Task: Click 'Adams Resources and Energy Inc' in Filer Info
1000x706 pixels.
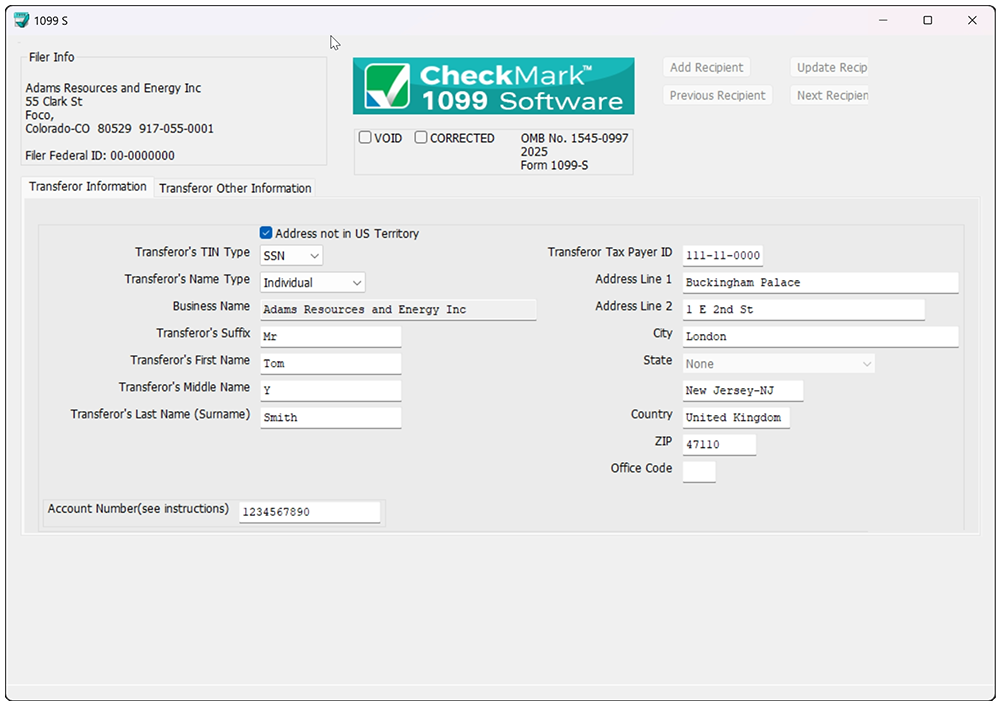Action: 114,88
